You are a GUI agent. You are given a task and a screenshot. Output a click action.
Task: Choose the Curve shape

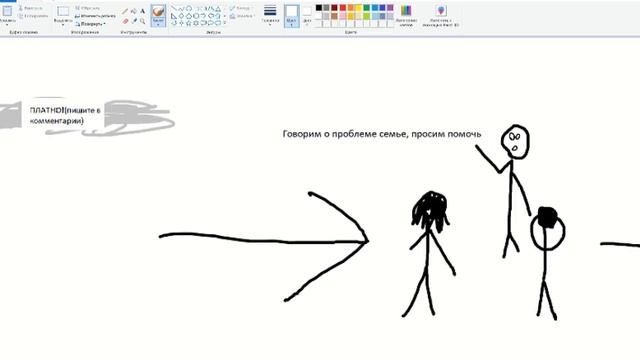[181, 9]
